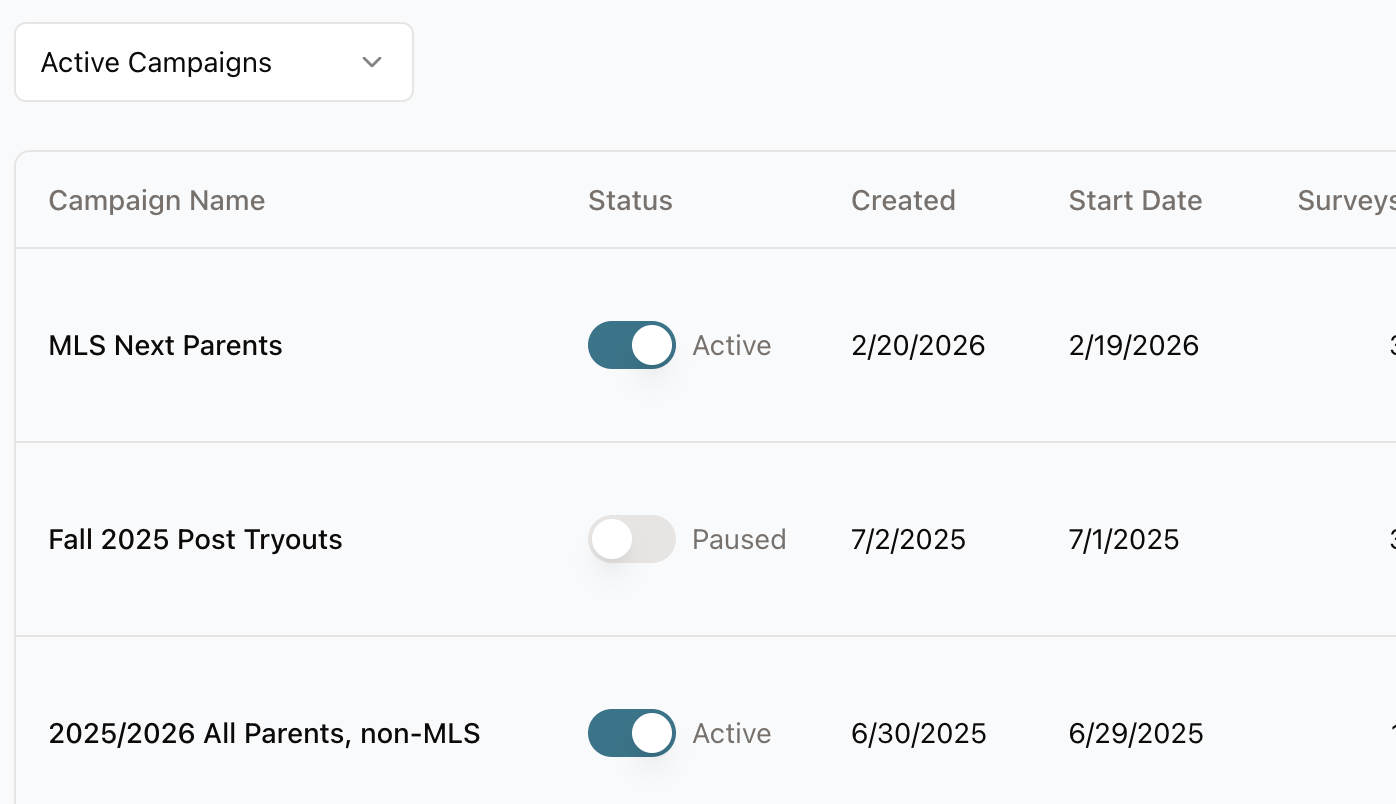Click the Status column header

(630, 200)
